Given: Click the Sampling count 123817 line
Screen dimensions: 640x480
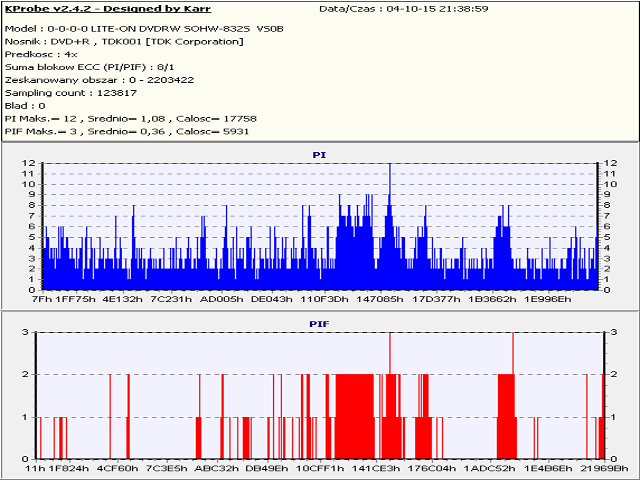Looking at the screenshot, I should click(x=71, y=93).
